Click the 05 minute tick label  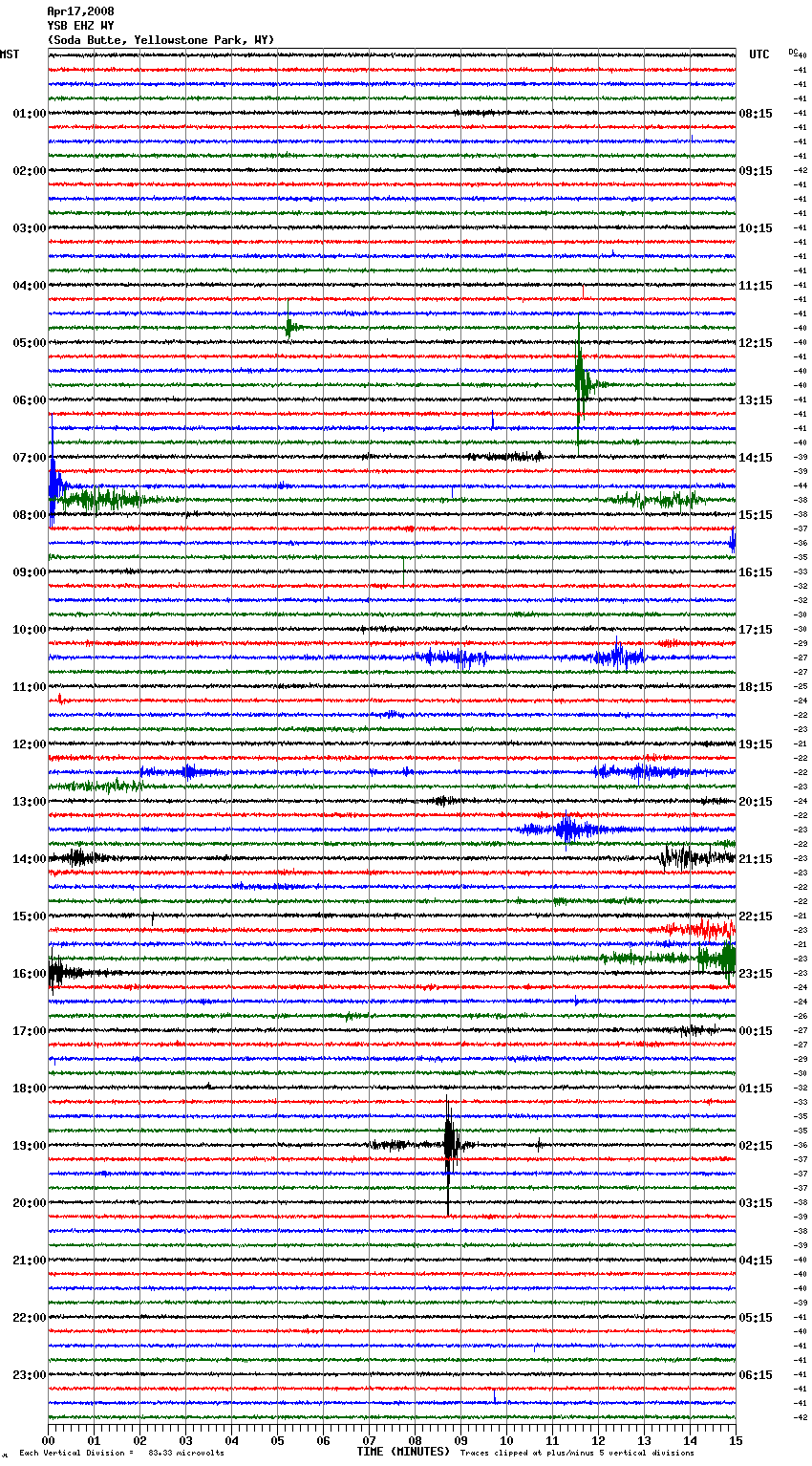[278, 1441]
